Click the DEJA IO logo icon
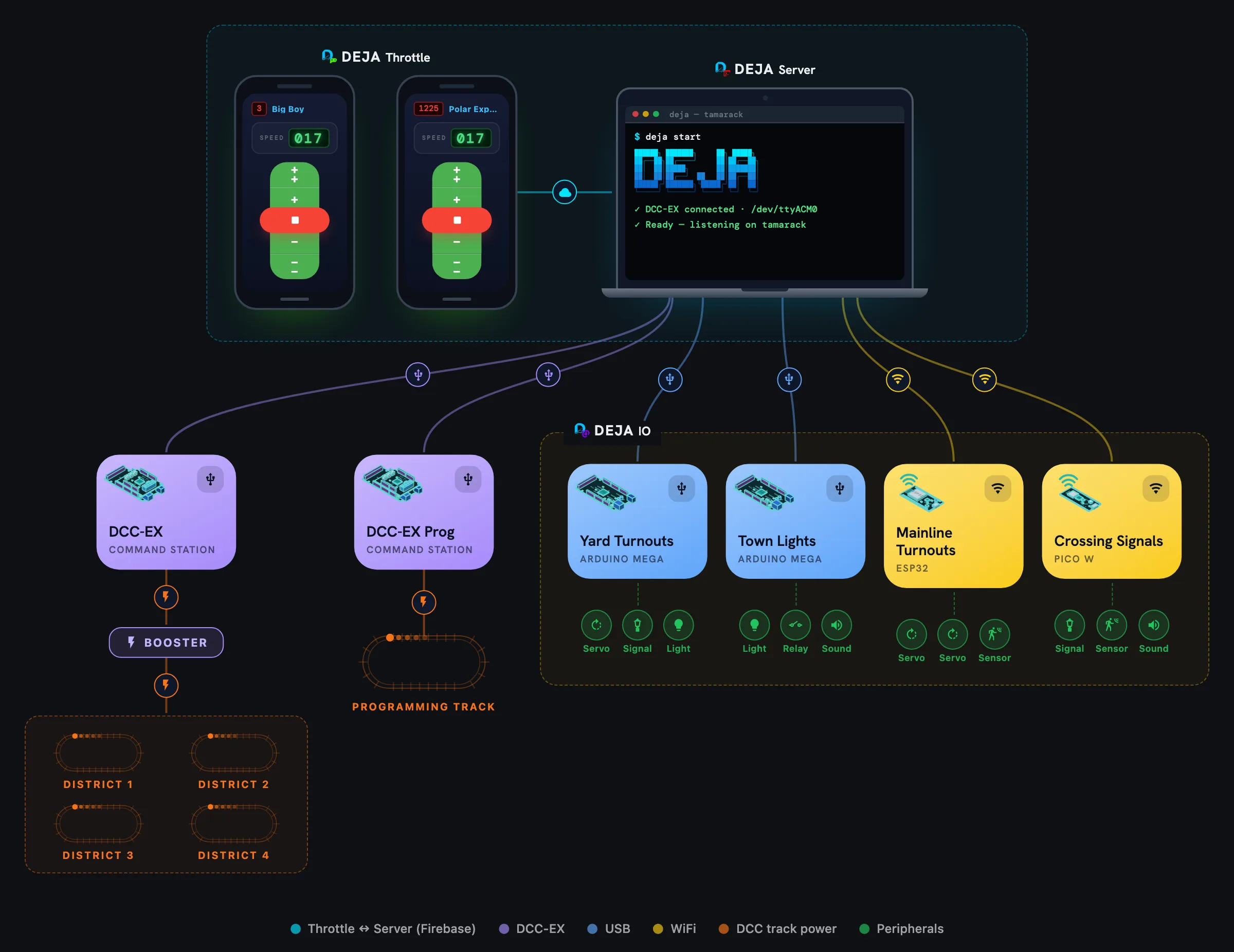1234x952 pixels. click(x=582, y=430)
